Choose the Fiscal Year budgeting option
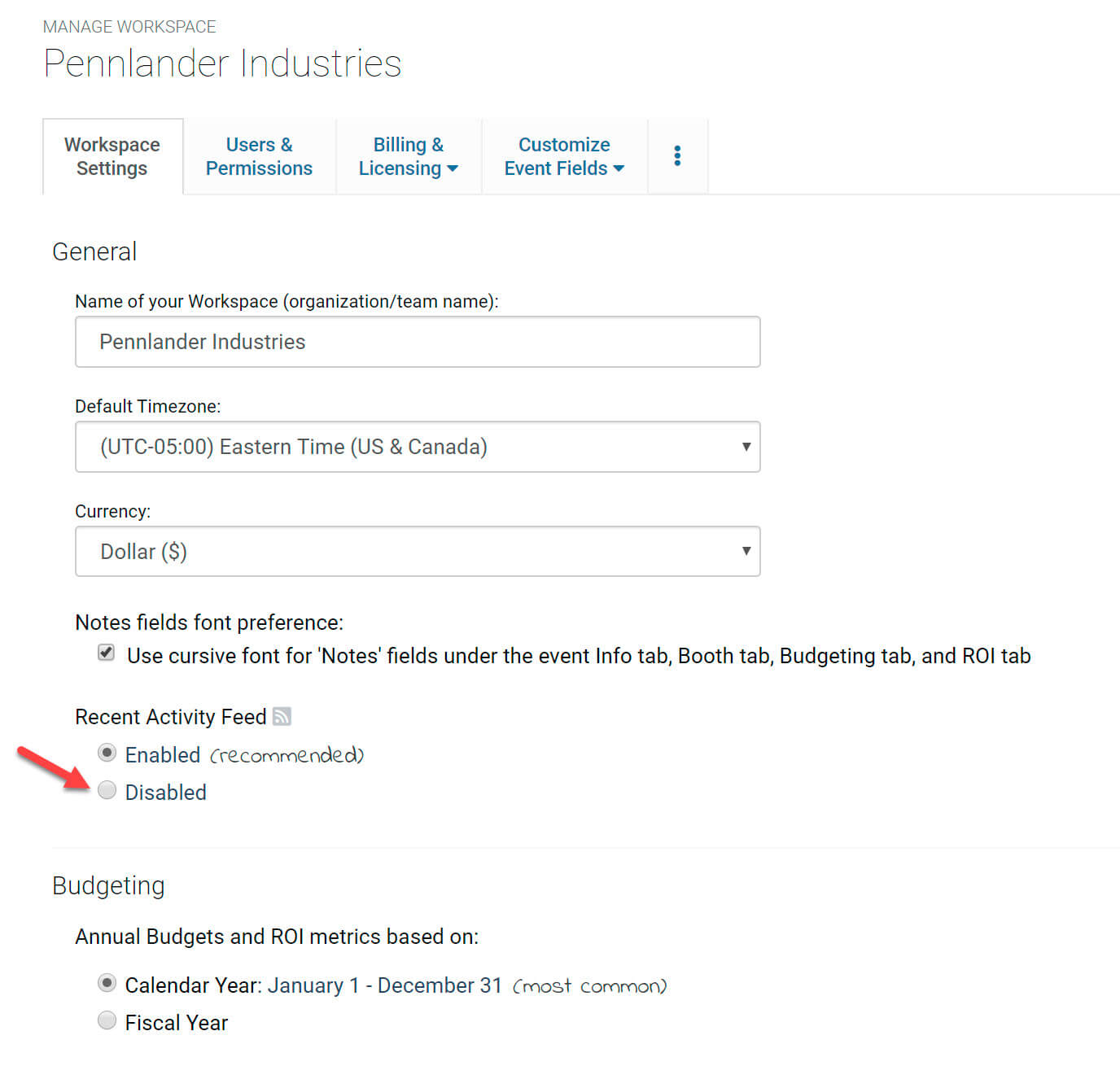Viewport: 1120px width, 1079px height. tap(107, 1021)
